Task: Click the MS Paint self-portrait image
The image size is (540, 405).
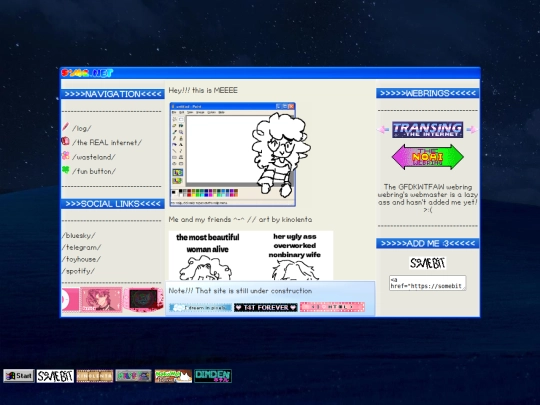Action: 240,154
